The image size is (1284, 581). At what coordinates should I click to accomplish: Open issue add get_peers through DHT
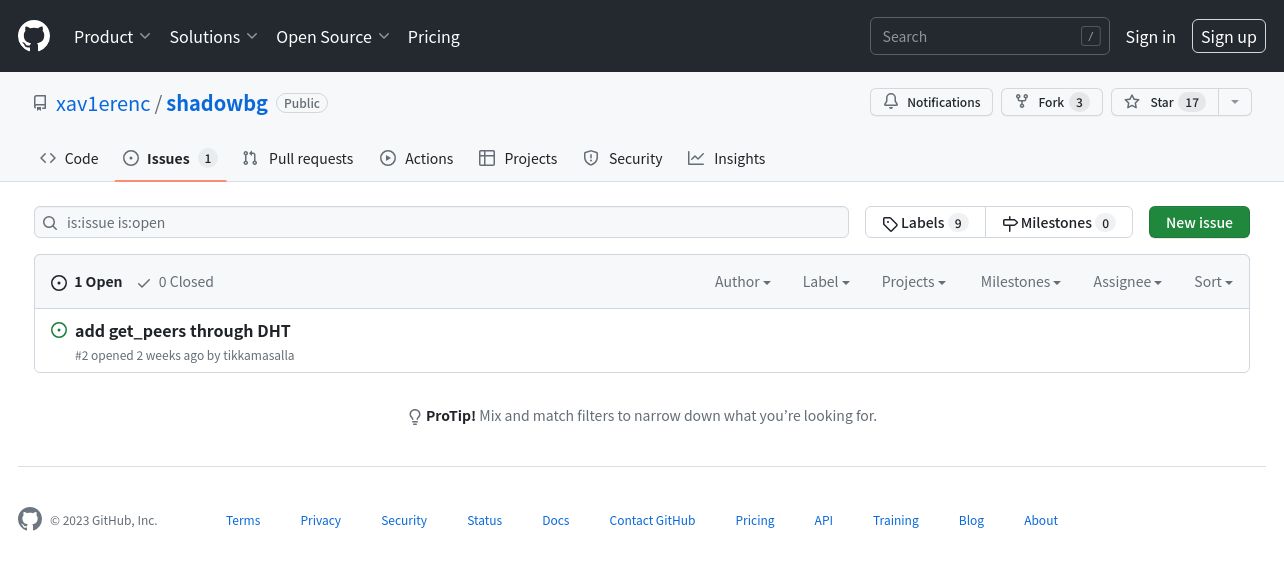point(183,331)
